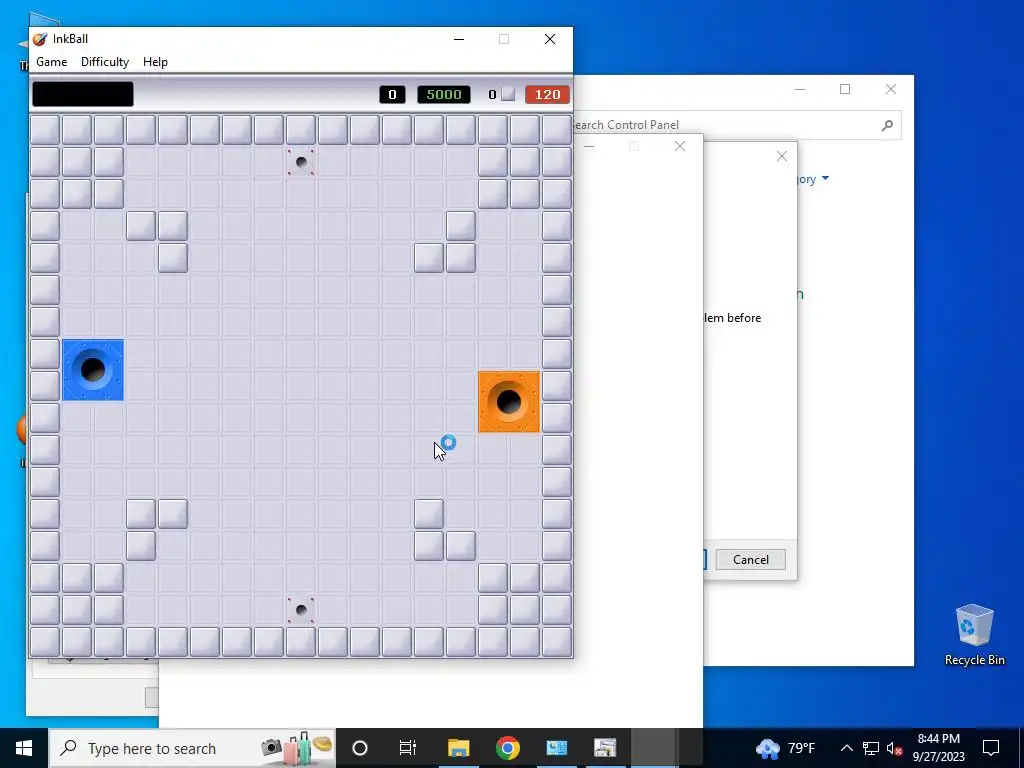Click the top ball spawner tile
1024x768 pixels.
pyautogui.click(x=301, y=162)
